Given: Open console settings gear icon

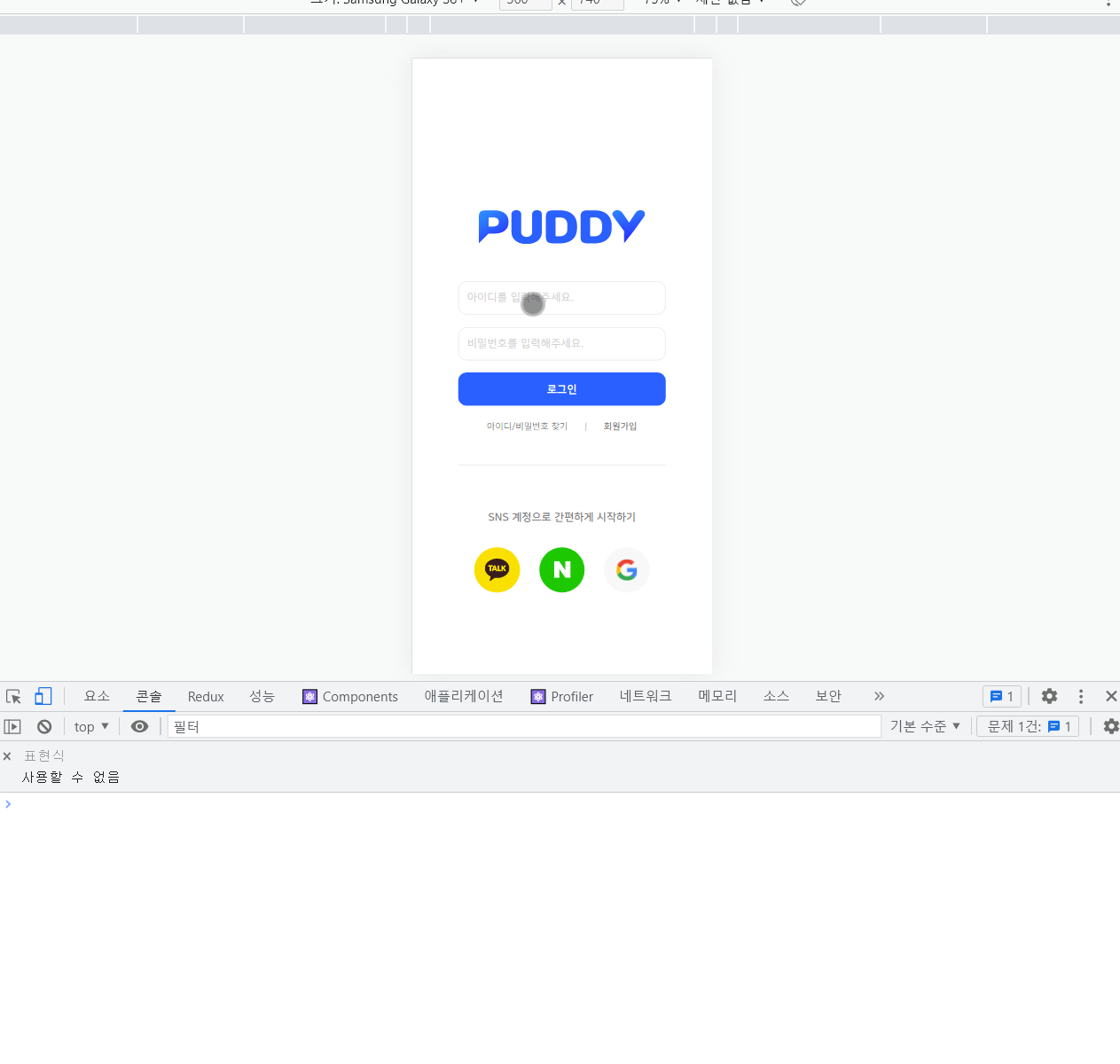Looking at the screenshot, I should click(1110, 727).
